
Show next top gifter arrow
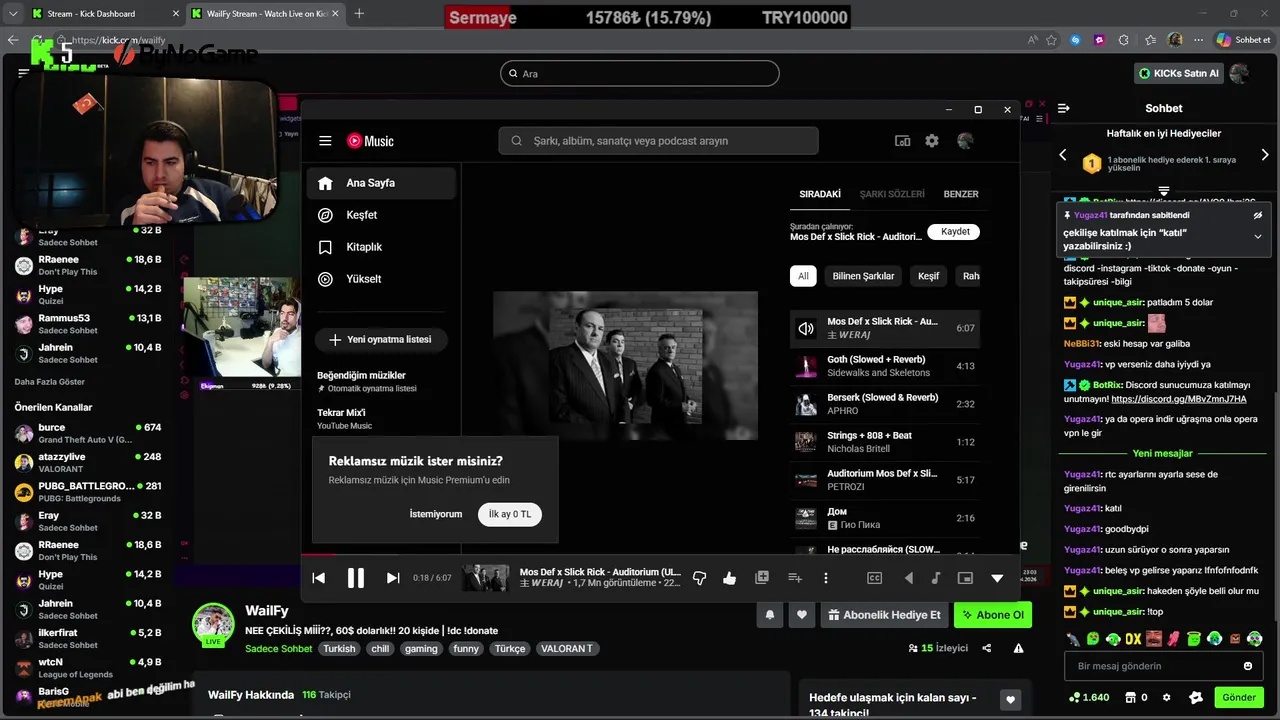(x=1265, y=155)
